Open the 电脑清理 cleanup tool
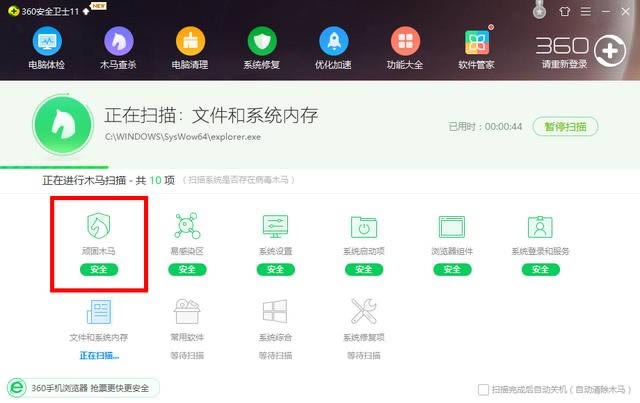Screen dimensions: 640x403 pos(190,49)
